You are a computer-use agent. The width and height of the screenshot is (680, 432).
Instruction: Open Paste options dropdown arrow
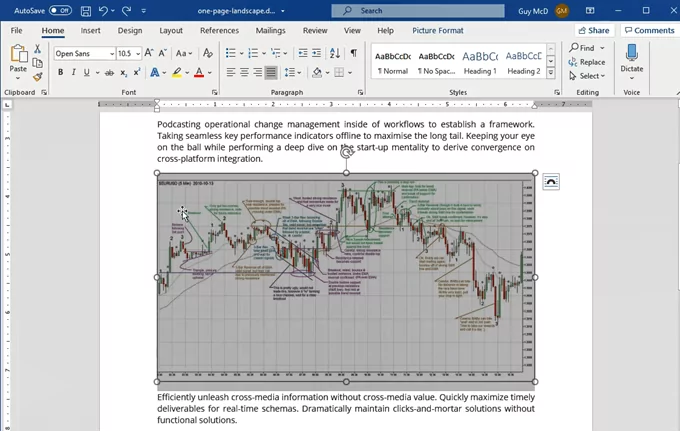coord(18,79)
